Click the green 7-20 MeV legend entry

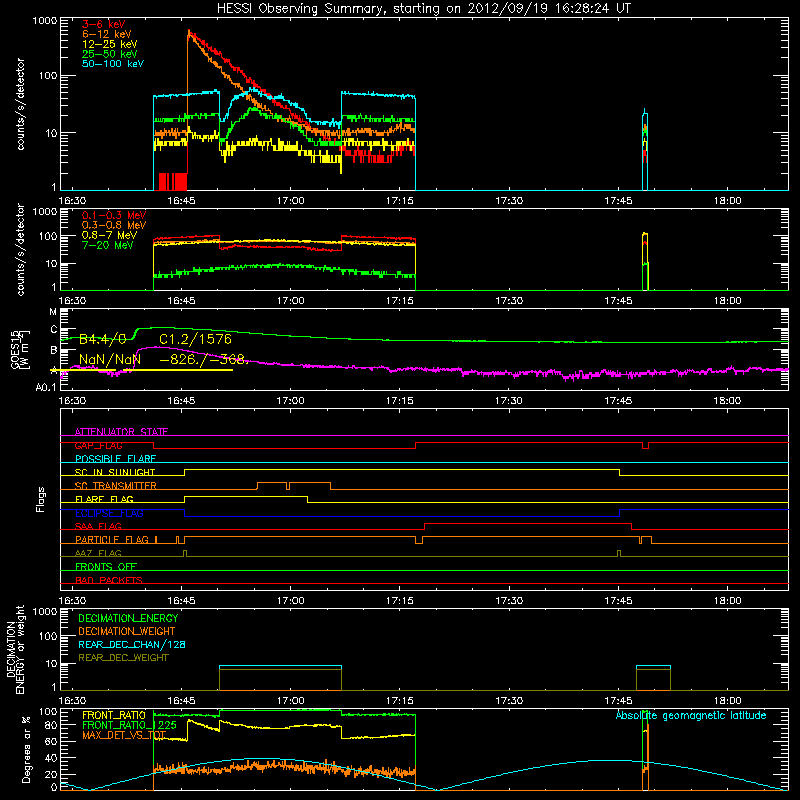click(x=107, y=245)
